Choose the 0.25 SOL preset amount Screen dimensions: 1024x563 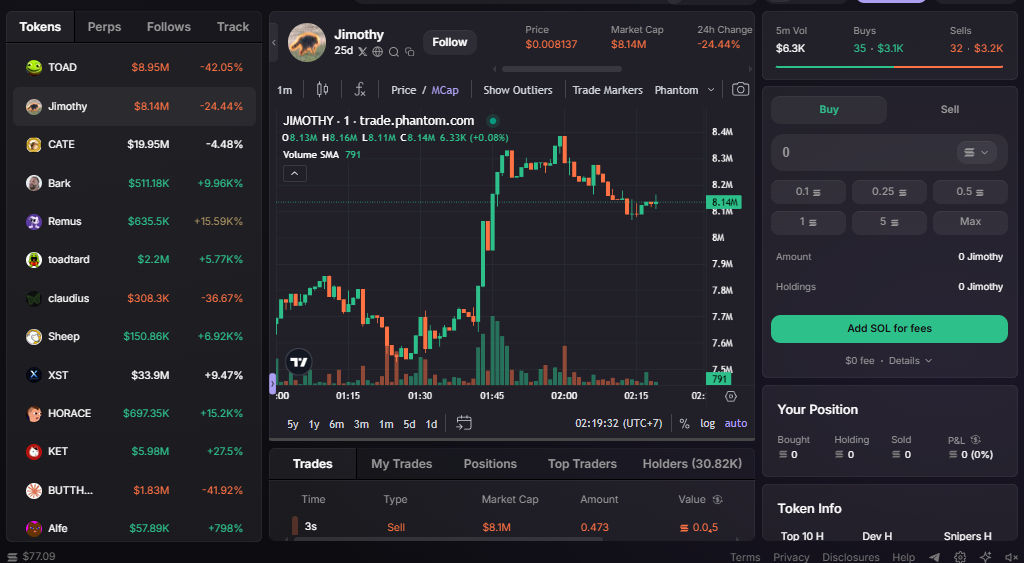[x=889, y=191]
